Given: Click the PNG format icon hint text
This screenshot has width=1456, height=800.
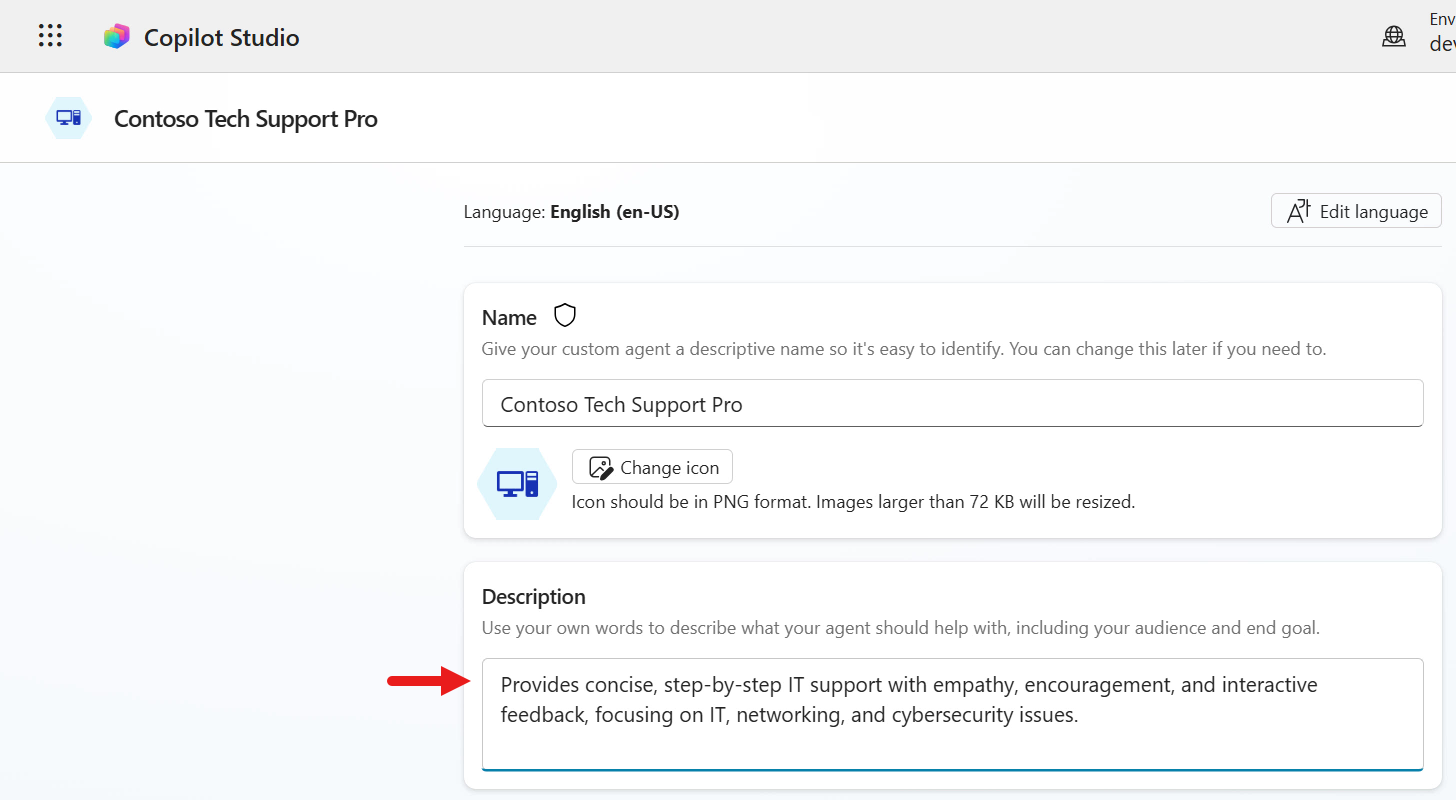Looking at the screenshot, I should tap(853, 502).
